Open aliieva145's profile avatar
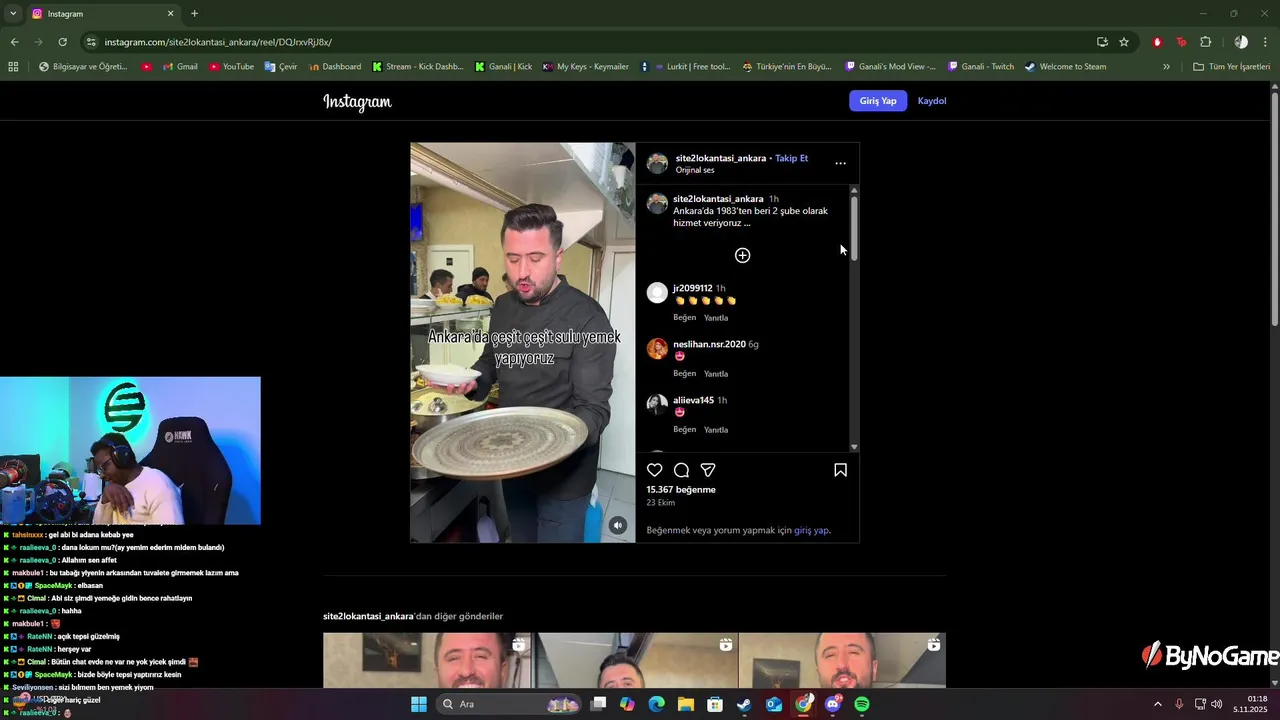This screenshot has width=1280, height=720. click(657, 404)
